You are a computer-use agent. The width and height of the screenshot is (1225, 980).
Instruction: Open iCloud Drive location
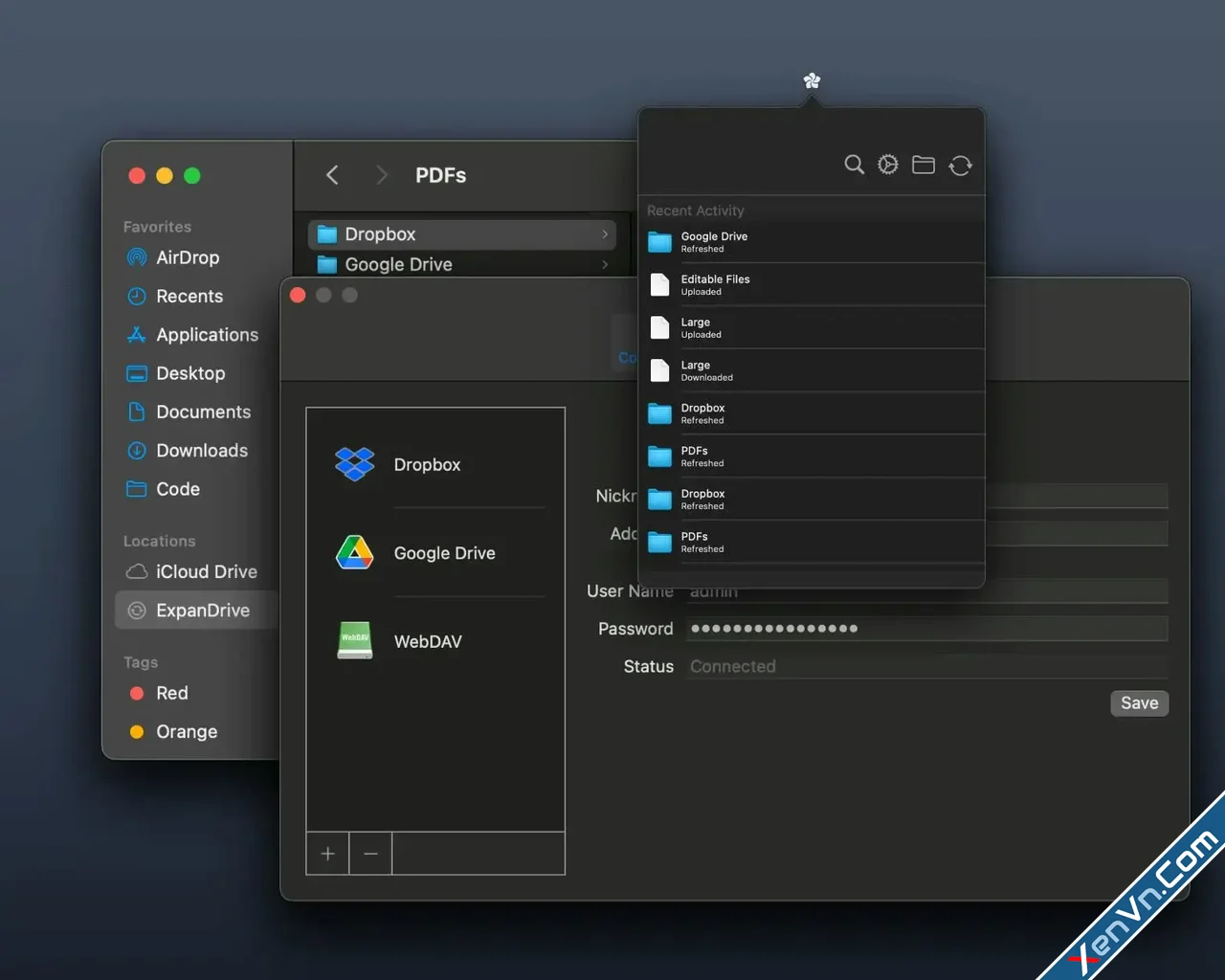click(207, 571)
